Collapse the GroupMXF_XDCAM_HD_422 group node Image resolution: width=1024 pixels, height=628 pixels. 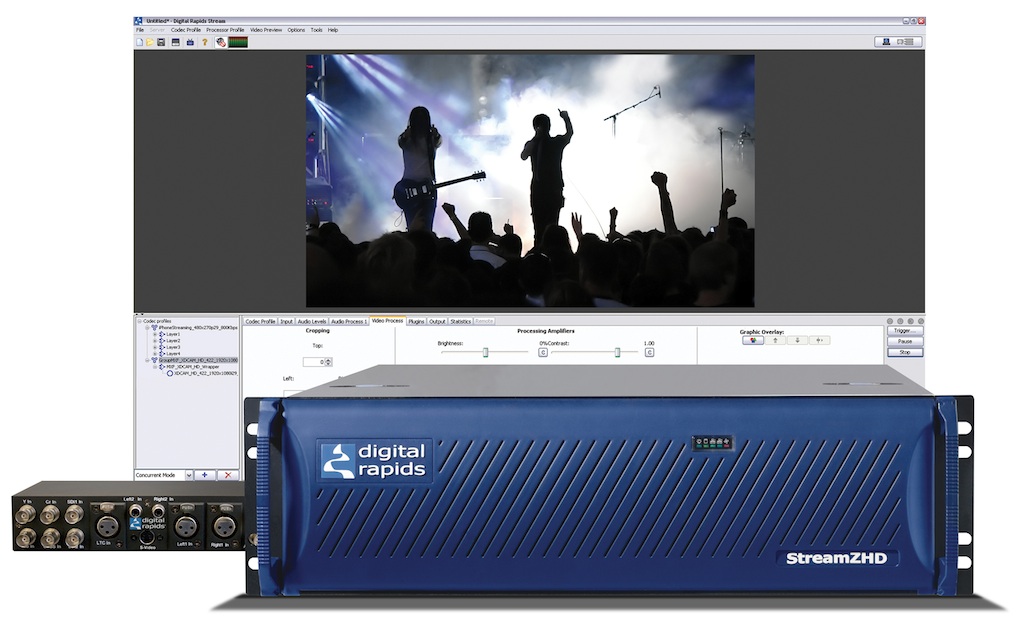pos(147,360)
